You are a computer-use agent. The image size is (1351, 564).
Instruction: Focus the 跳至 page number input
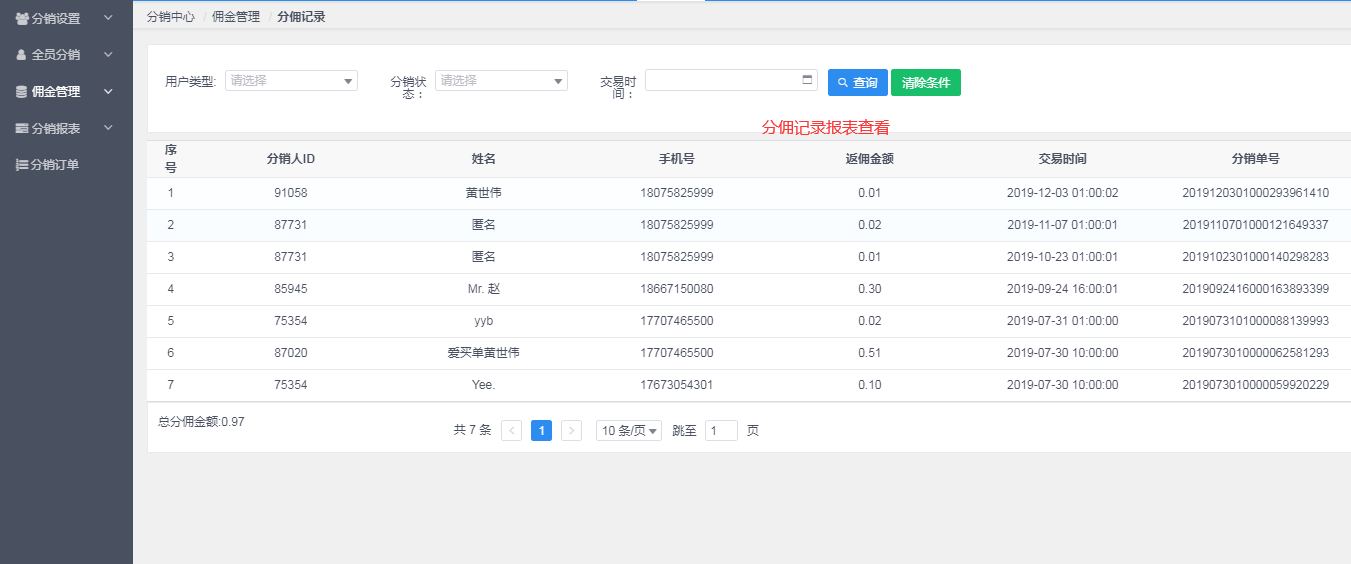point(721,431)
